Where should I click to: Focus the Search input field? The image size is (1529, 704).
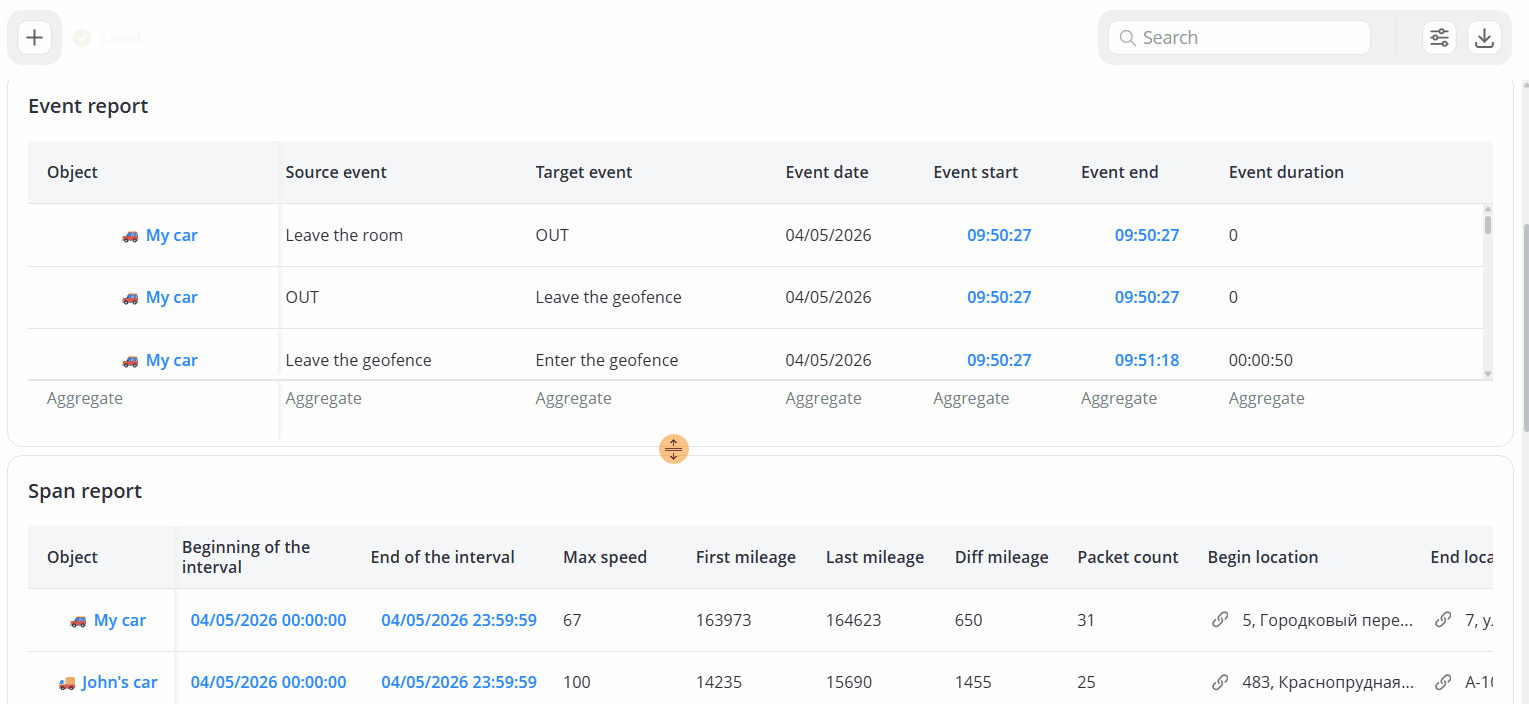tap(1239, 38)
